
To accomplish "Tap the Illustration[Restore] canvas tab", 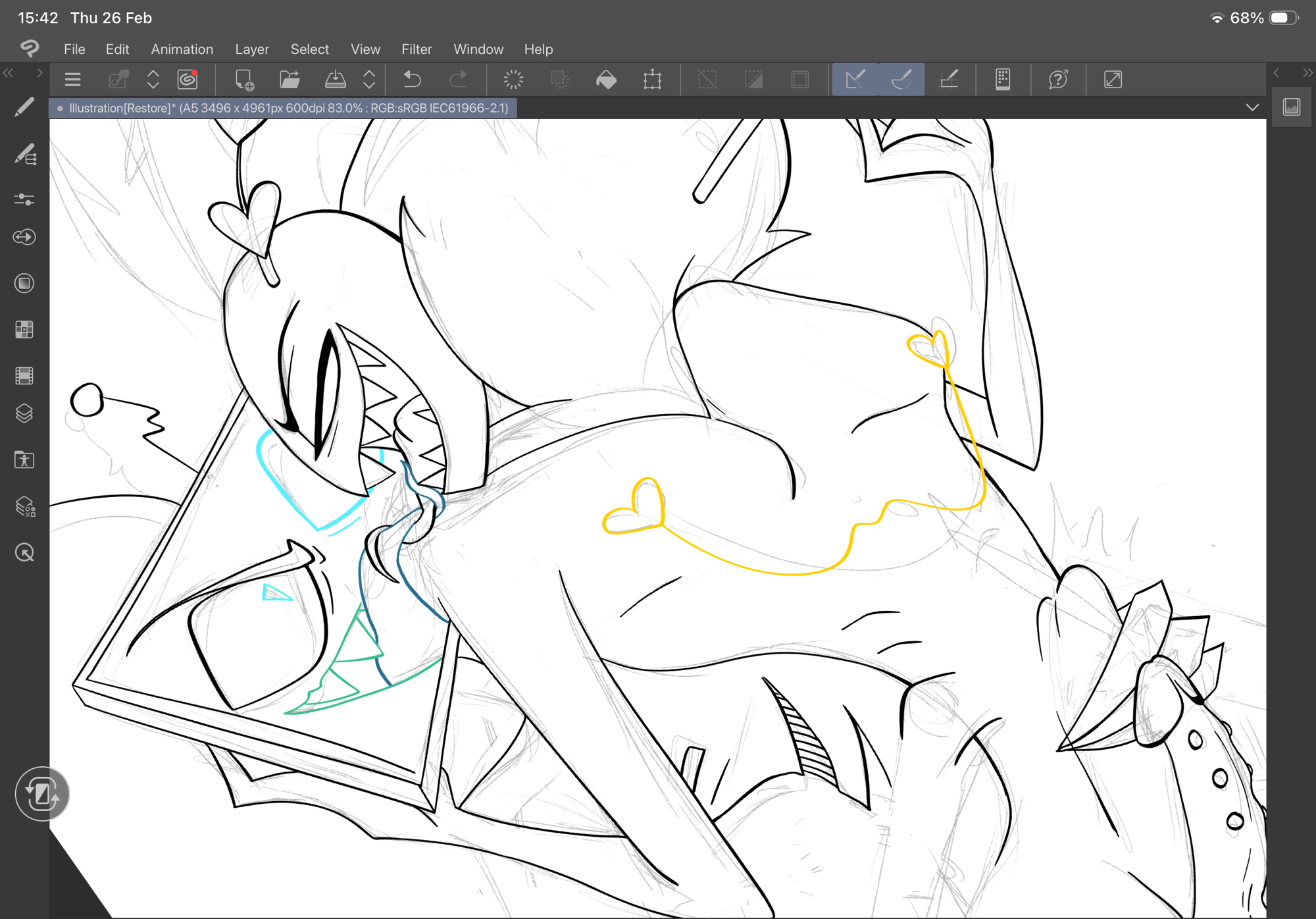I will (283, 108).
